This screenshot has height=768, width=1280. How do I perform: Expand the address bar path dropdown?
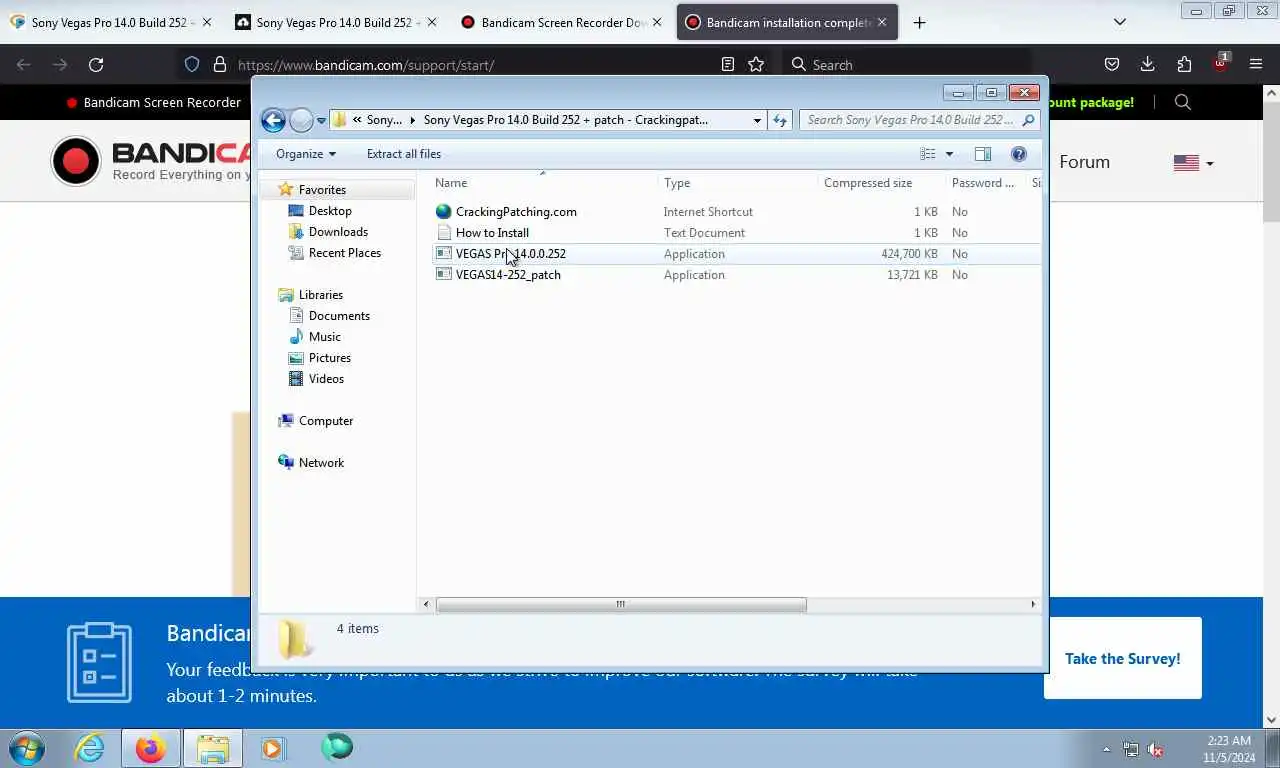(757, 120)
